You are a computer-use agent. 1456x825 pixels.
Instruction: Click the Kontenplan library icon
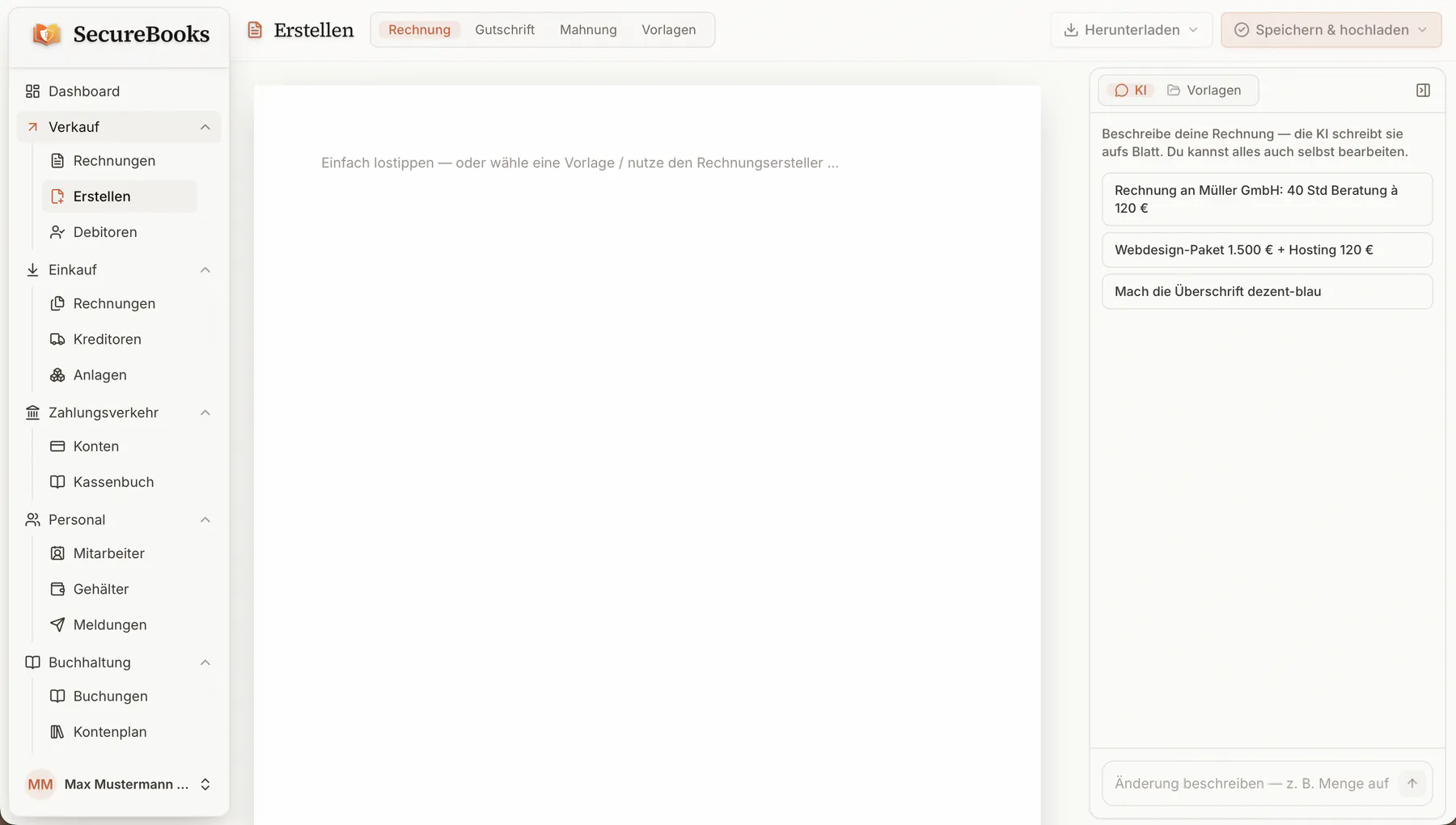pos(57,732)
